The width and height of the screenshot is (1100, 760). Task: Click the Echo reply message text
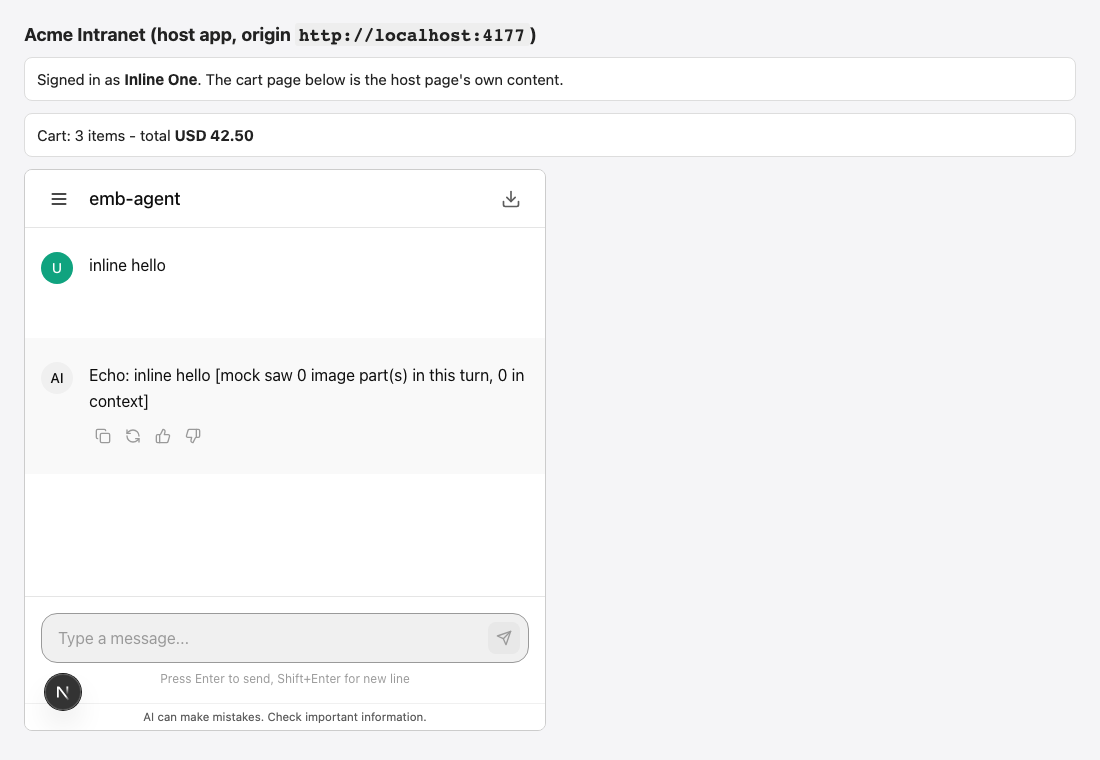pyautogui.click(x=307, y=388)
